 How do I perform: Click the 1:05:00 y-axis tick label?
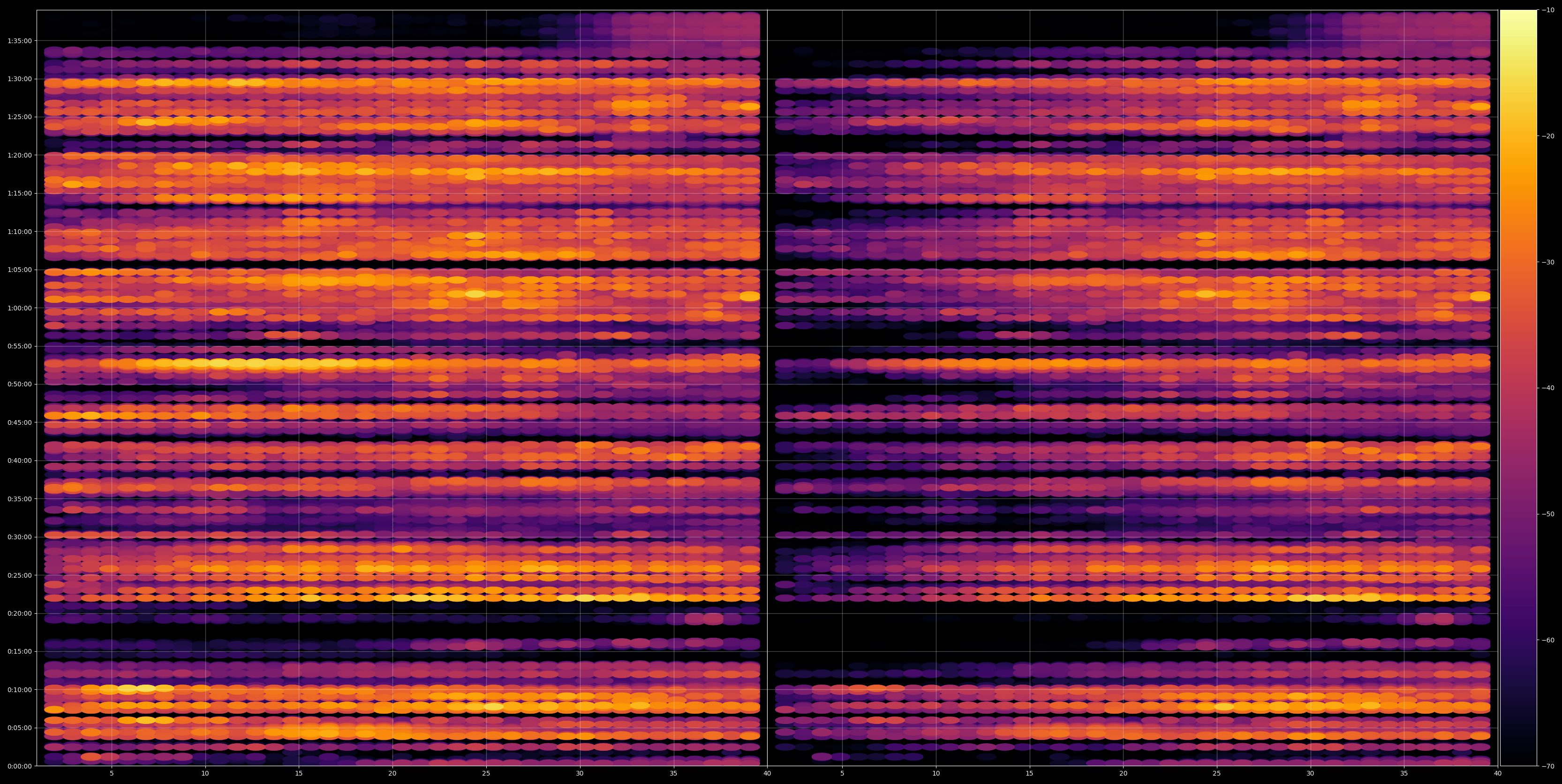click(x=19, y=269)
